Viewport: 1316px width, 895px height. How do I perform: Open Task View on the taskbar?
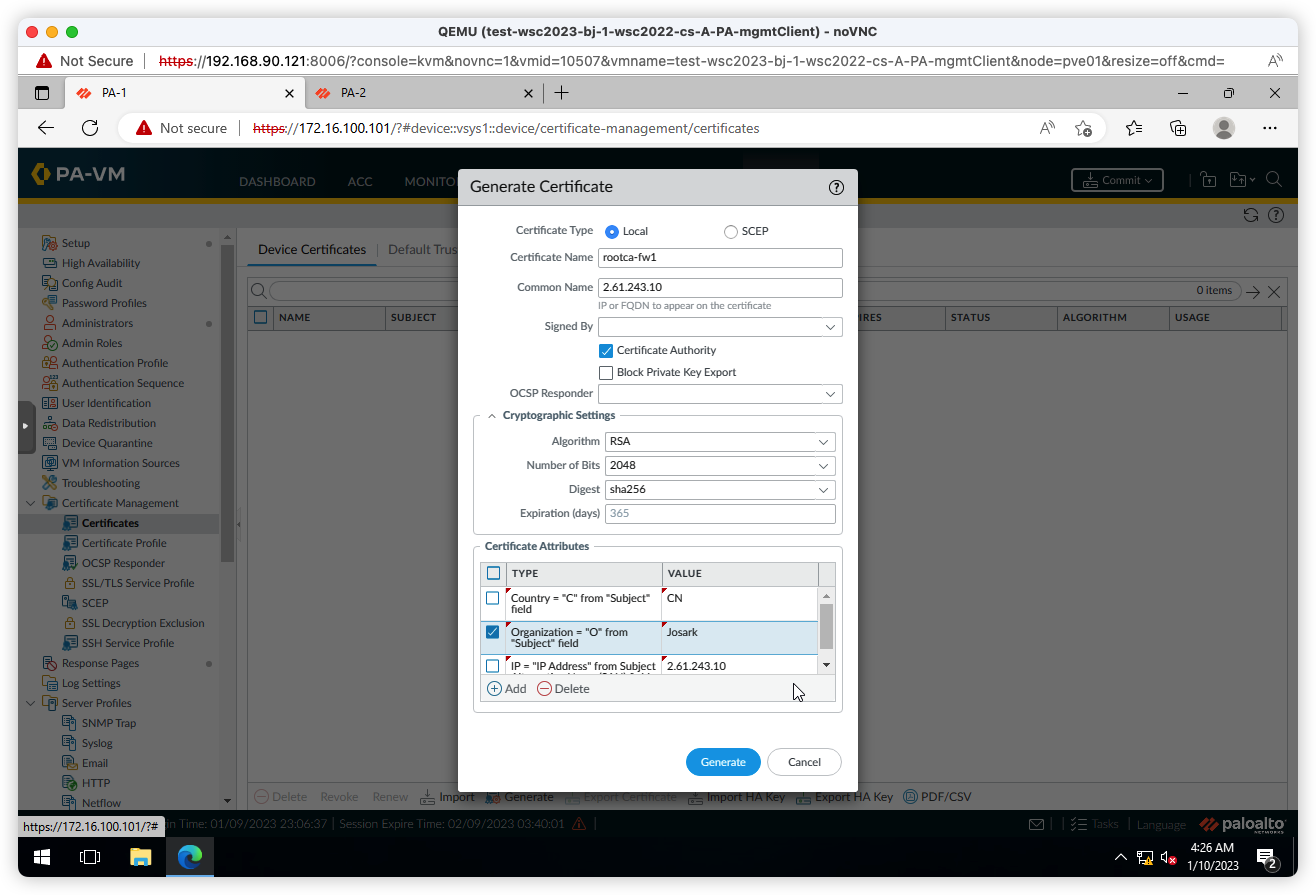click(x=90, y=857)
